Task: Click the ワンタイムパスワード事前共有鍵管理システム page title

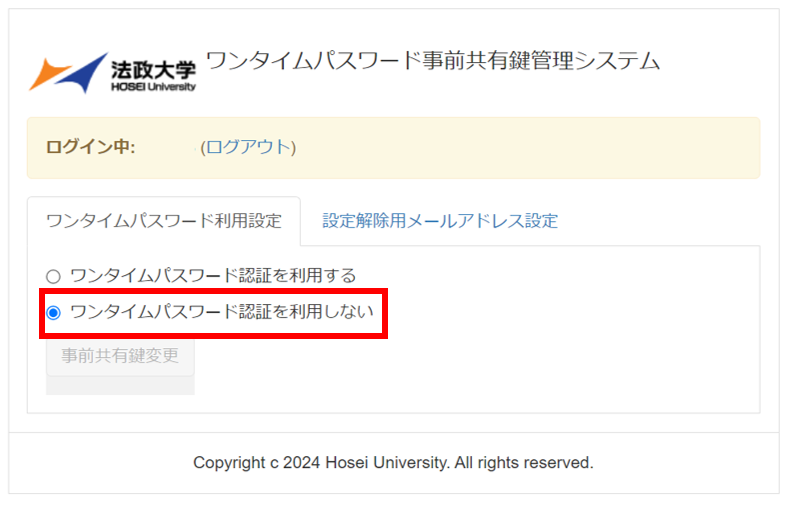Action: click(433, 61)
